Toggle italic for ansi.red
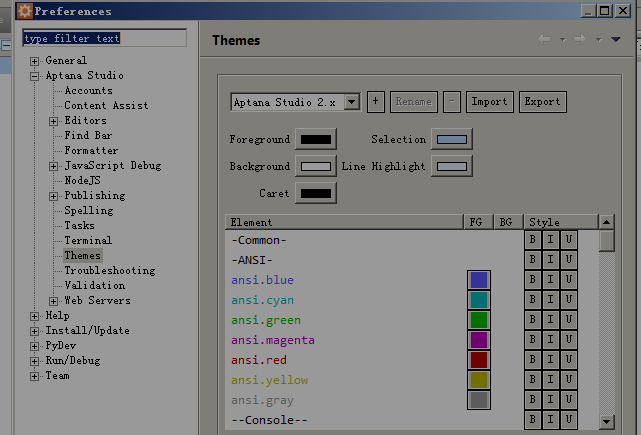The image size is (641, 435). coord(551,360)
